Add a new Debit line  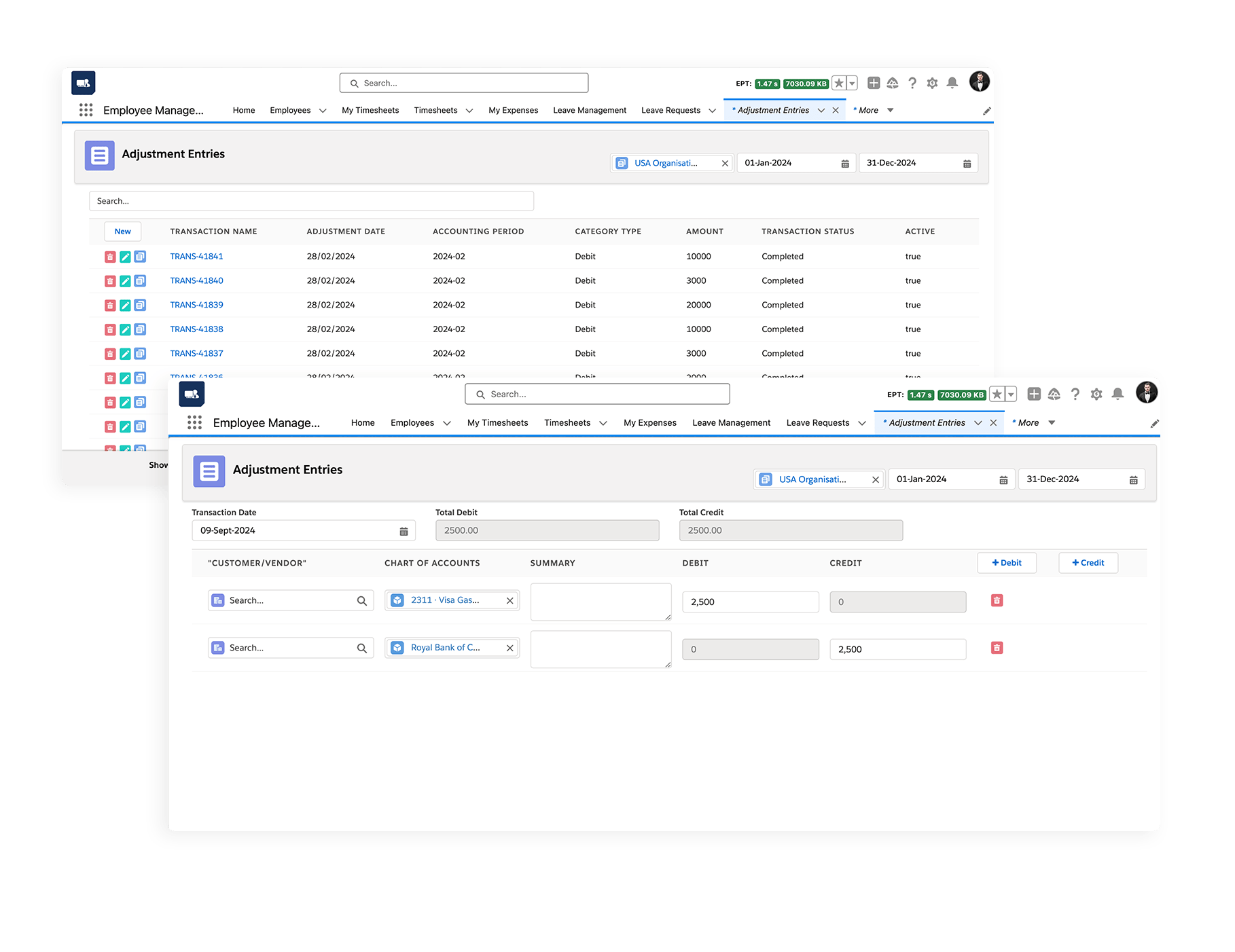[1006, 563]
